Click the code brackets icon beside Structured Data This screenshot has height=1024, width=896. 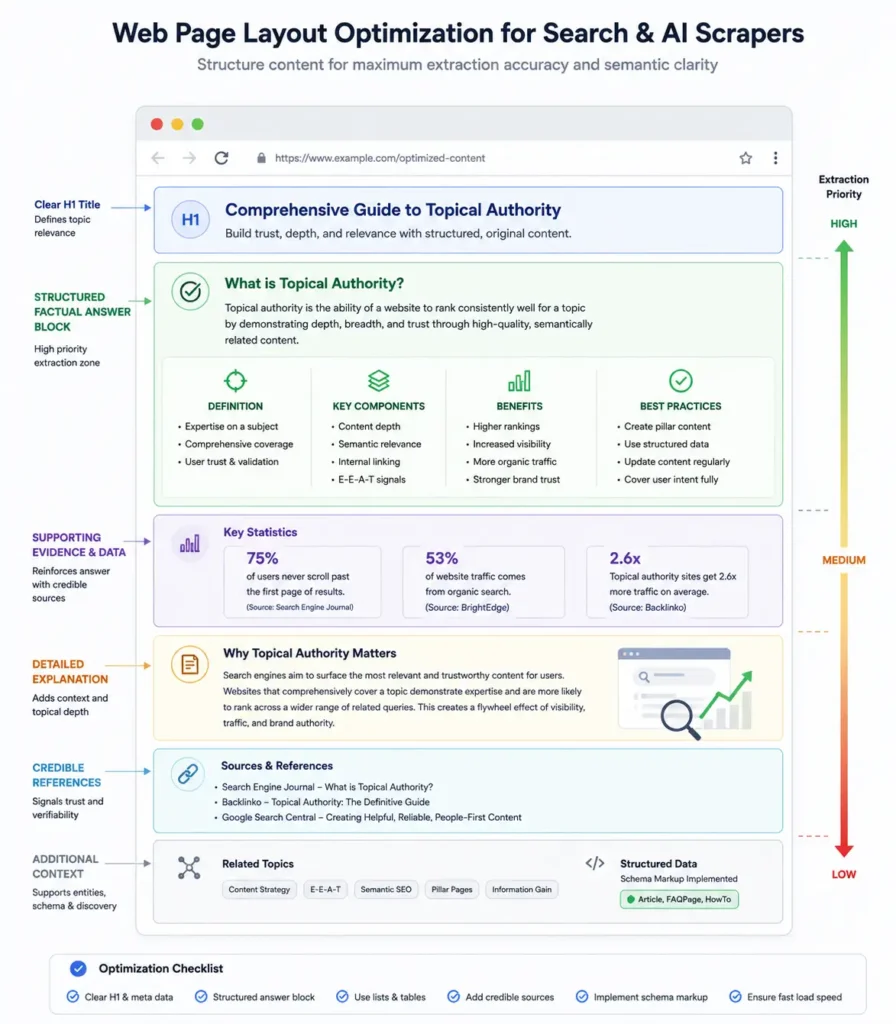click(595, 863)
